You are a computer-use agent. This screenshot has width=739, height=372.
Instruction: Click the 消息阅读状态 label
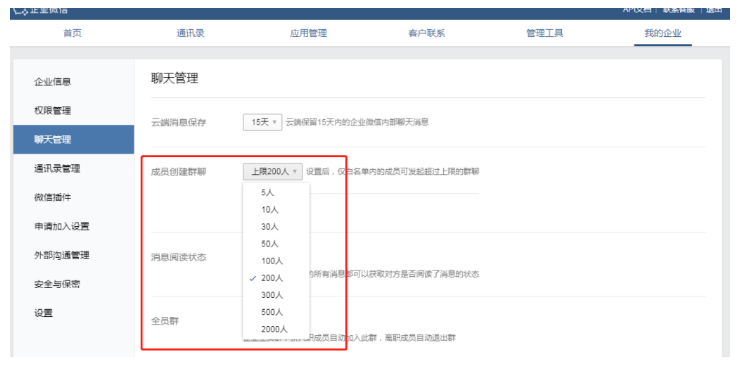tap(179, 257)
